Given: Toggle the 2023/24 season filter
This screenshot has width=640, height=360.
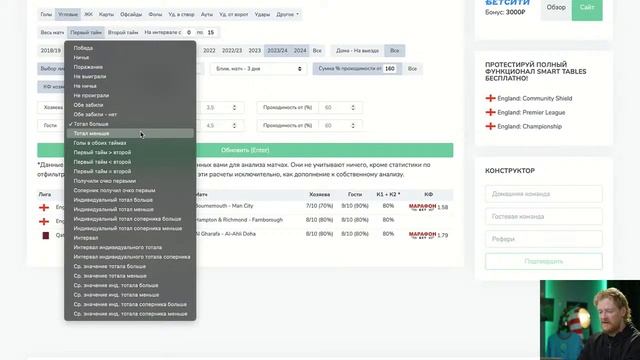Looking at the screenshot, I should click(278, 51).
